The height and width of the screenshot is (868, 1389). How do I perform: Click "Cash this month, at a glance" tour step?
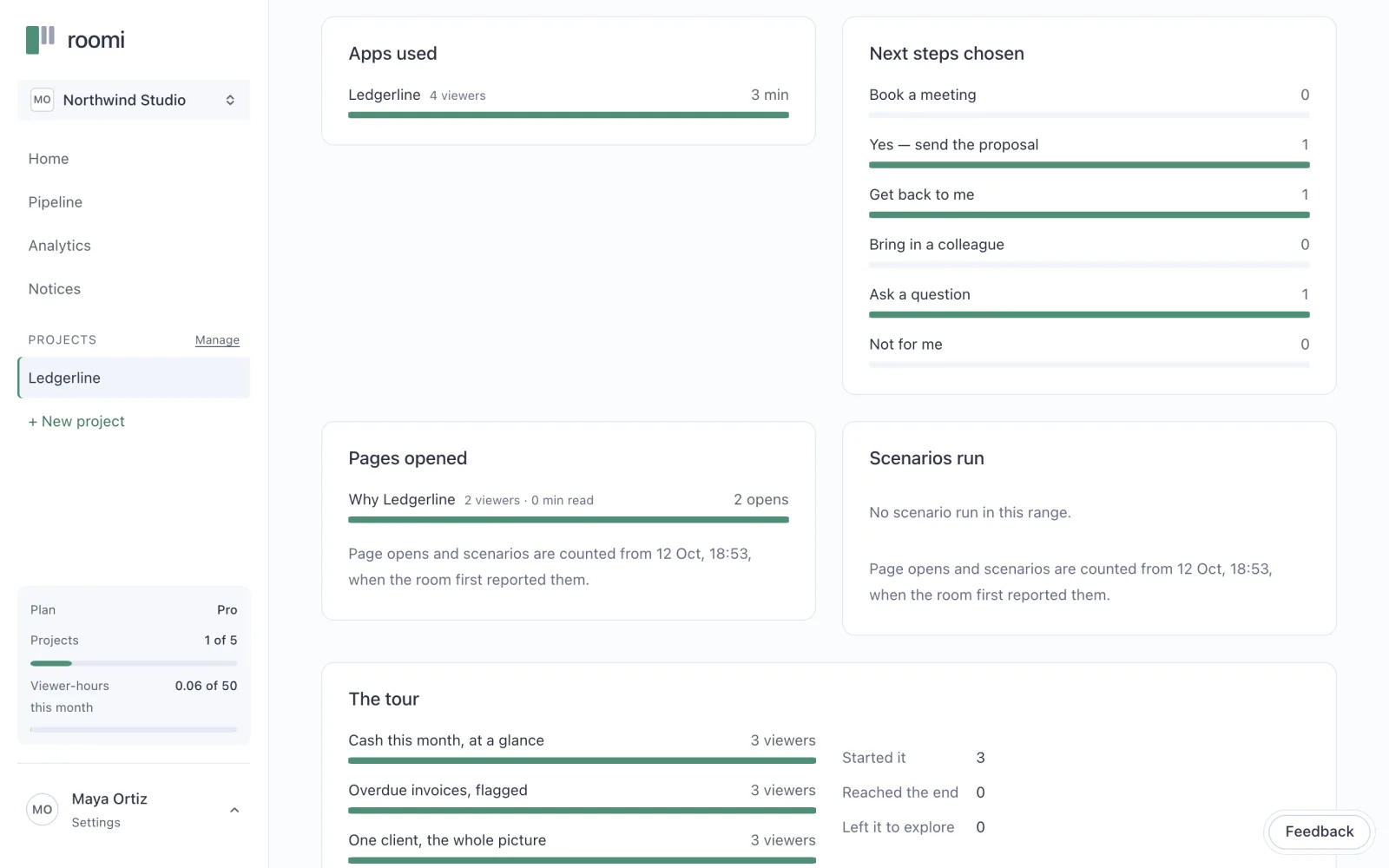coord(582,747)
